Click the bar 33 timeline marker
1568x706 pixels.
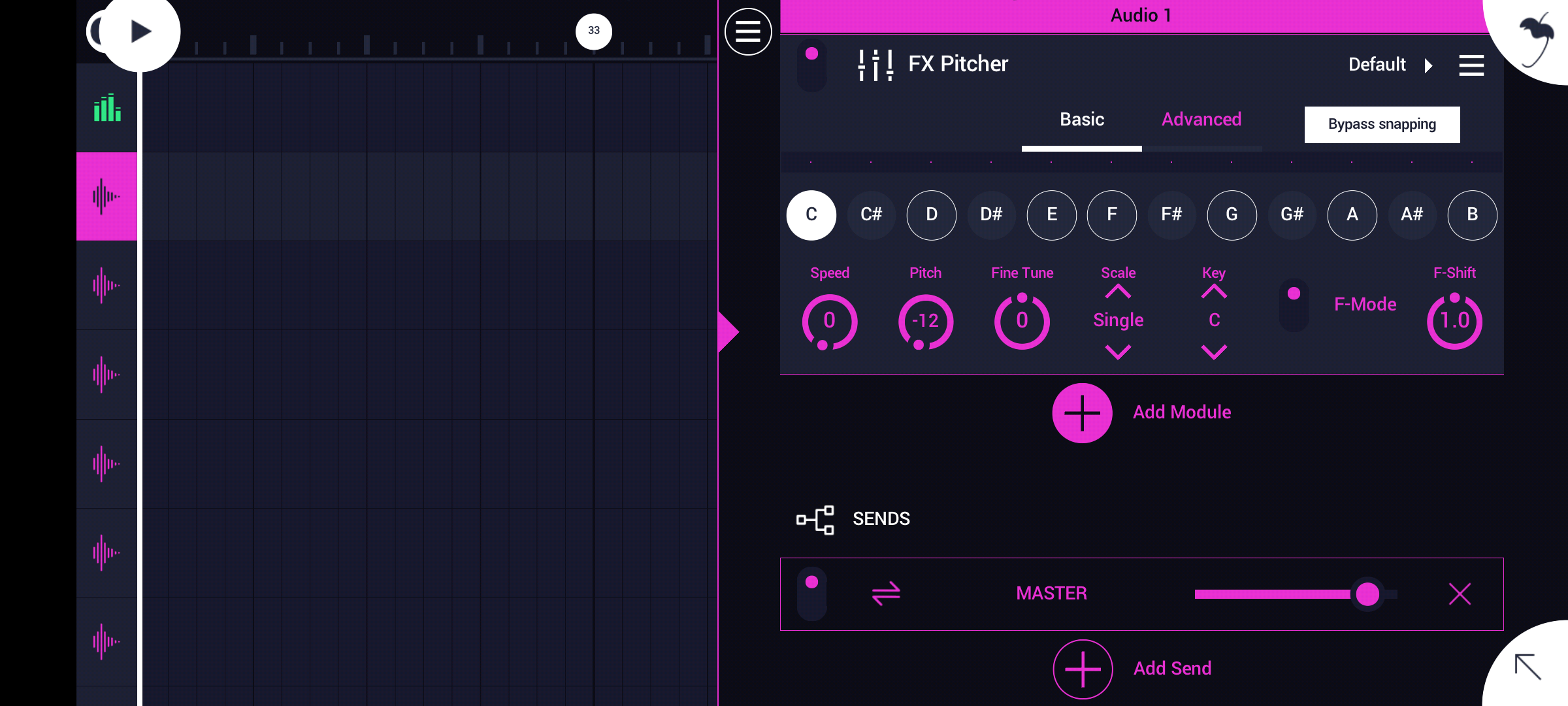593,31
